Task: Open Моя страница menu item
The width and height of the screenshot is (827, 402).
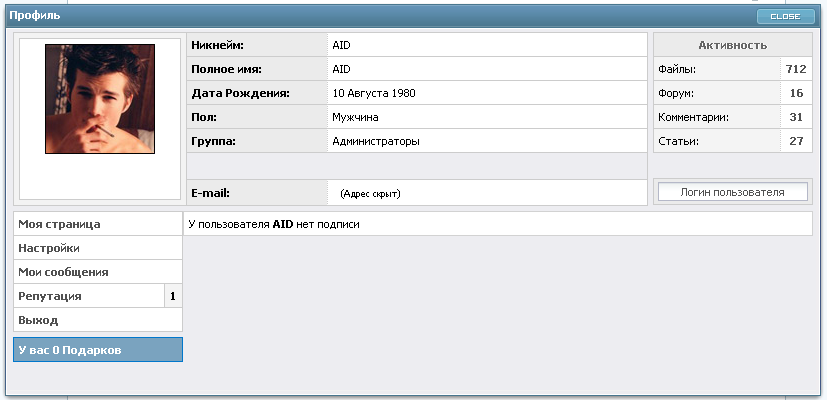Action: [x=98, y=224]
